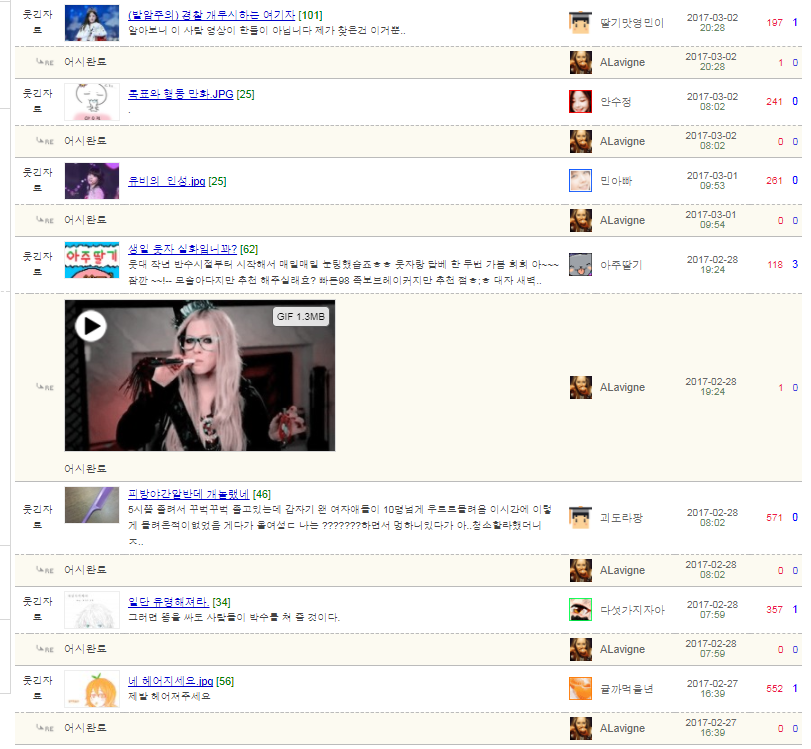Open the cartoon face thumbnail of .JPG [25] post
Viewport: 811px width, 749px height.
tap(92, 102)
